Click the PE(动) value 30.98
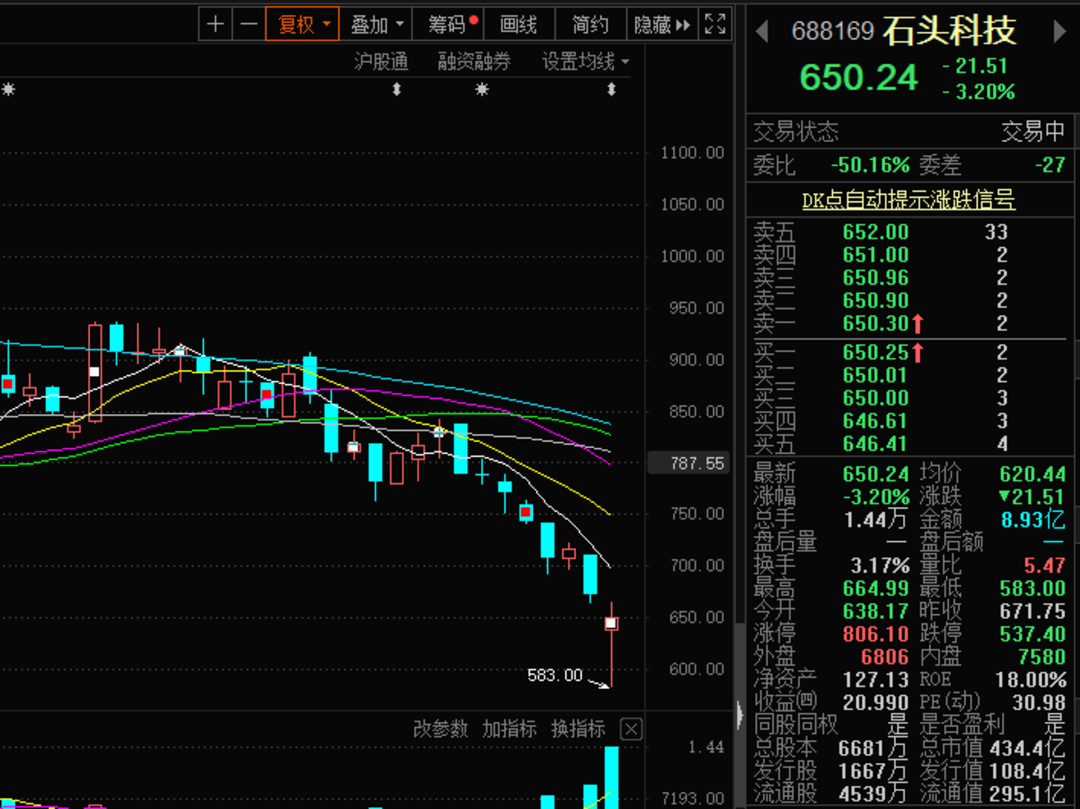The width and height of the screenshot is (1080, 809). click(1039, 703)
